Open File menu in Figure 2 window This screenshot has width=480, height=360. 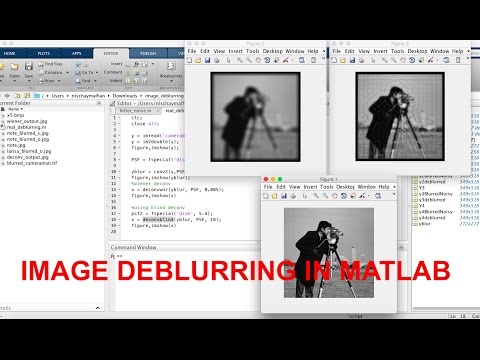click(x=192, y=51)
